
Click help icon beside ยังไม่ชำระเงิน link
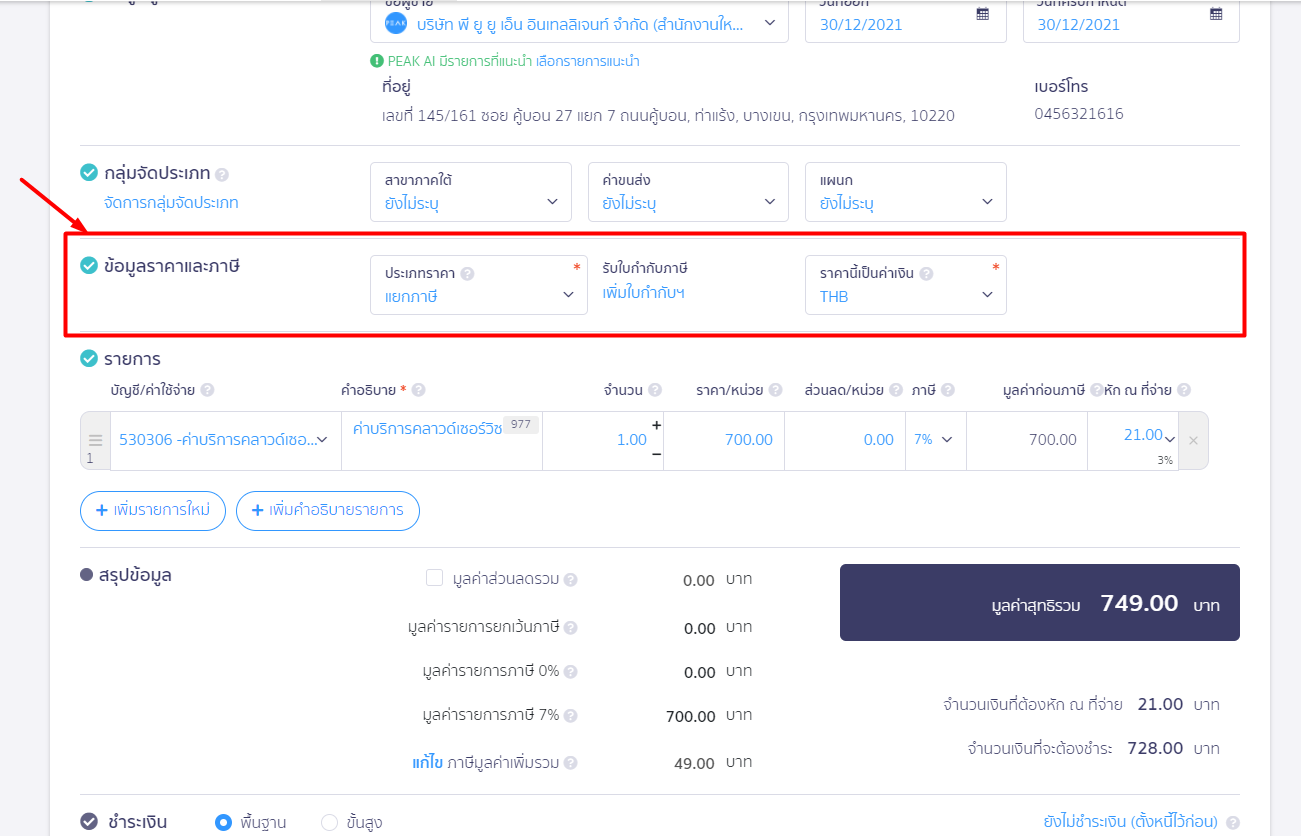pyautogui.click(x=1232, y=822)
